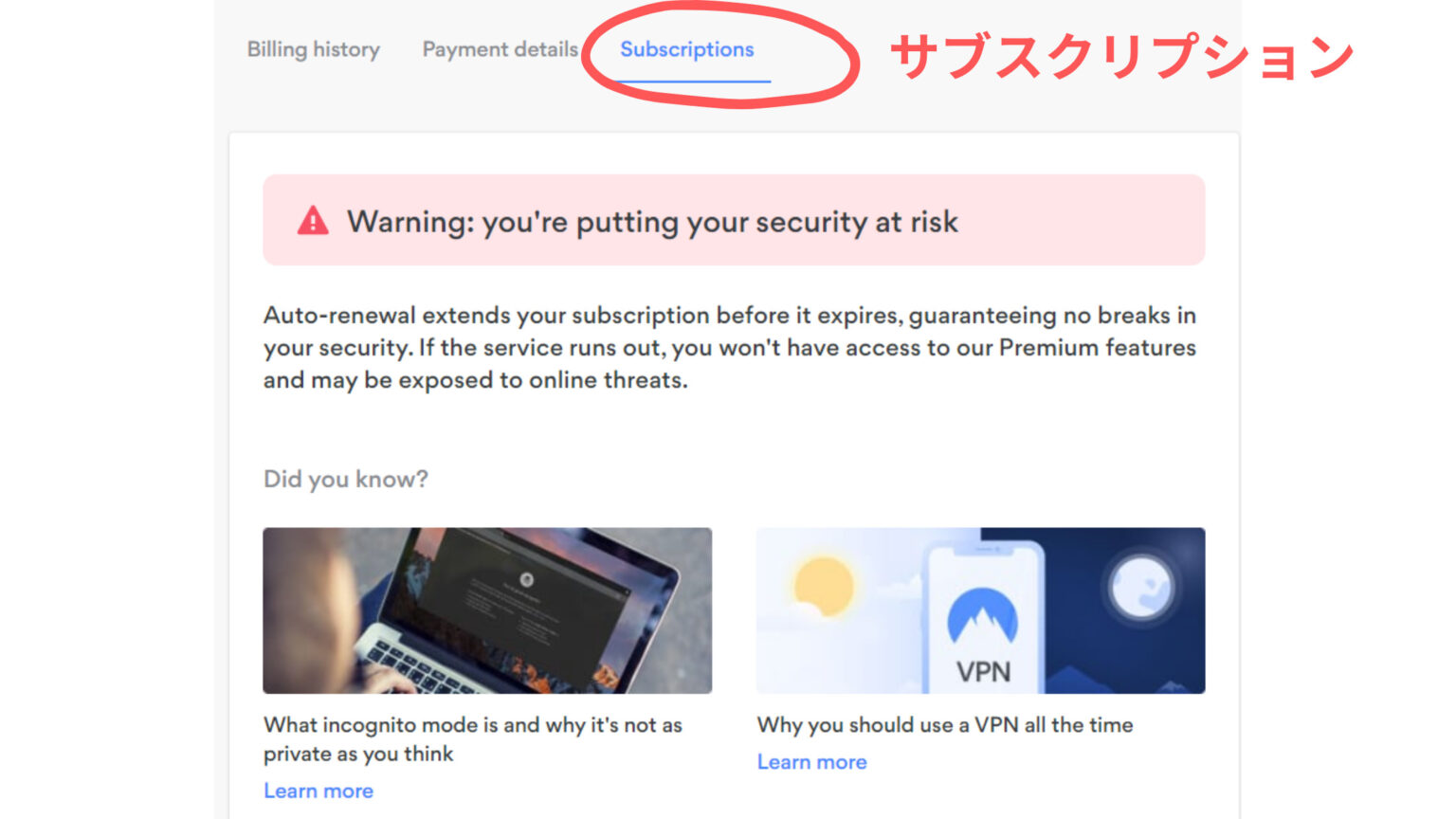Open the "Why you should use a VPN" title
Viewport: 1456px width, 819px height.
coord(945,725)
